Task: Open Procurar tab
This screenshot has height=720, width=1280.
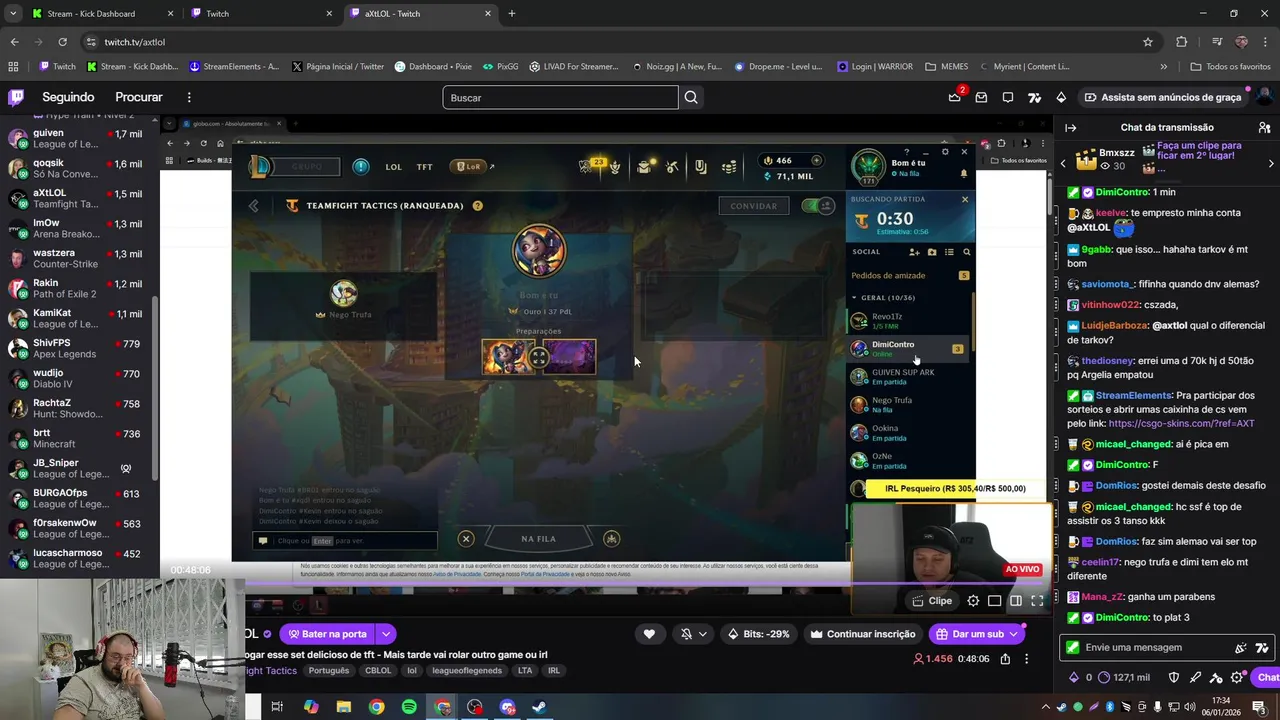Action: (x=139, y=97)
